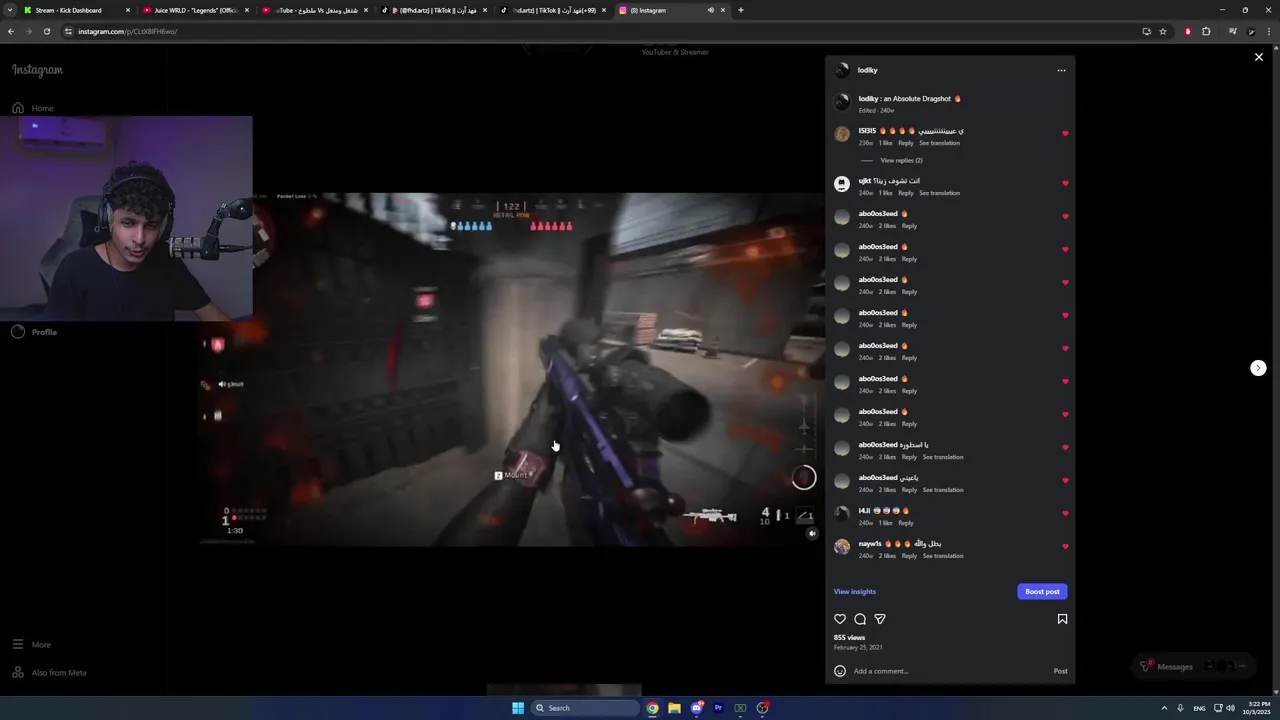
Task: Click Post to submit the comment
Action: [x=1060, y=671]
